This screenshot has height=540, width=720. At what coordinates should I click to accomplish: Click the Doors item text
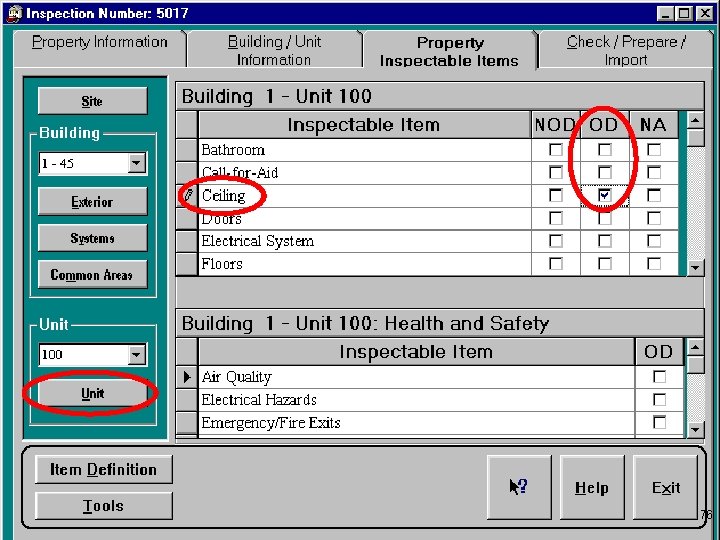221,219
